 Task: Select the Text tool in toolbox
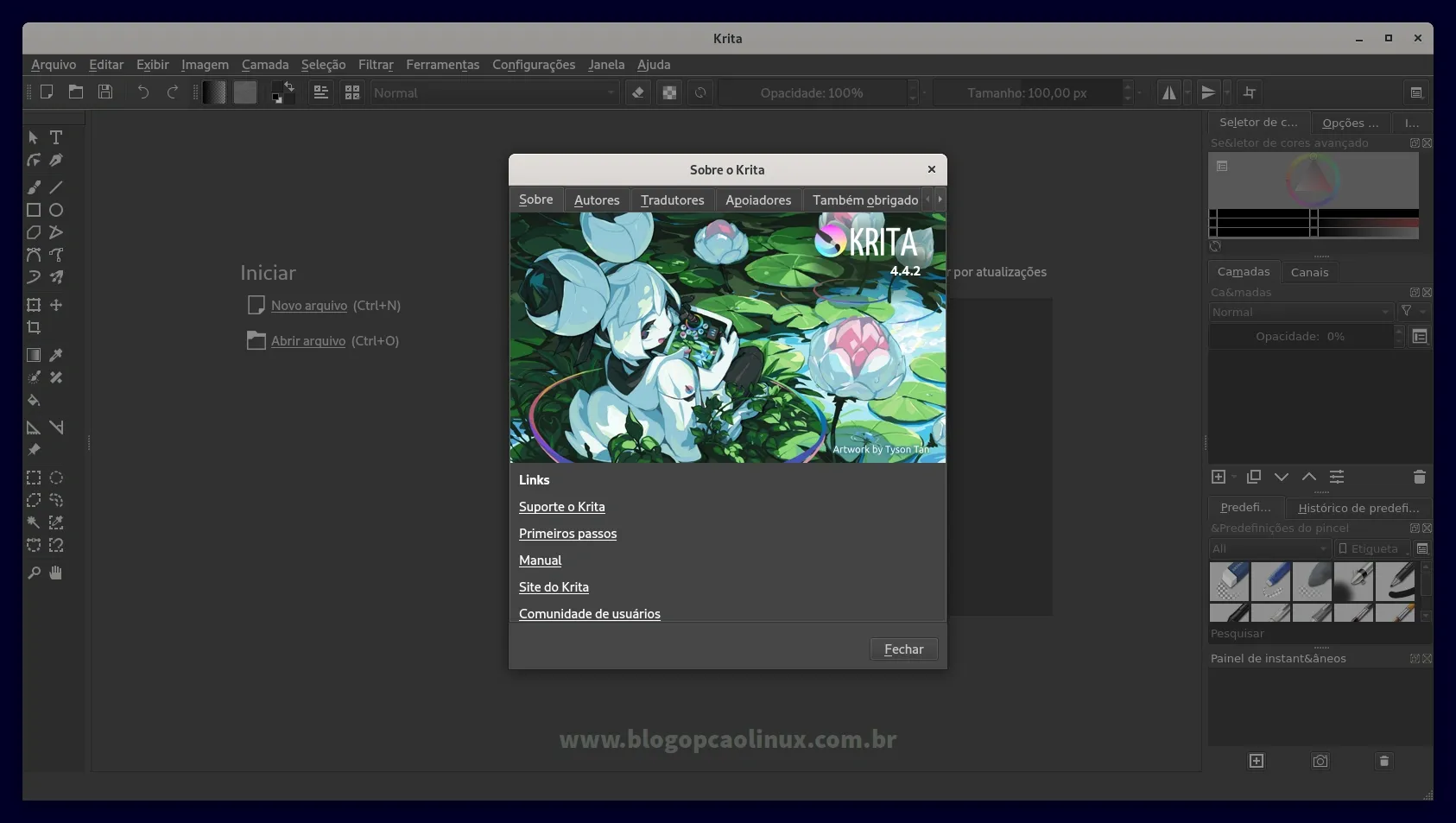[x=56, y=137]
